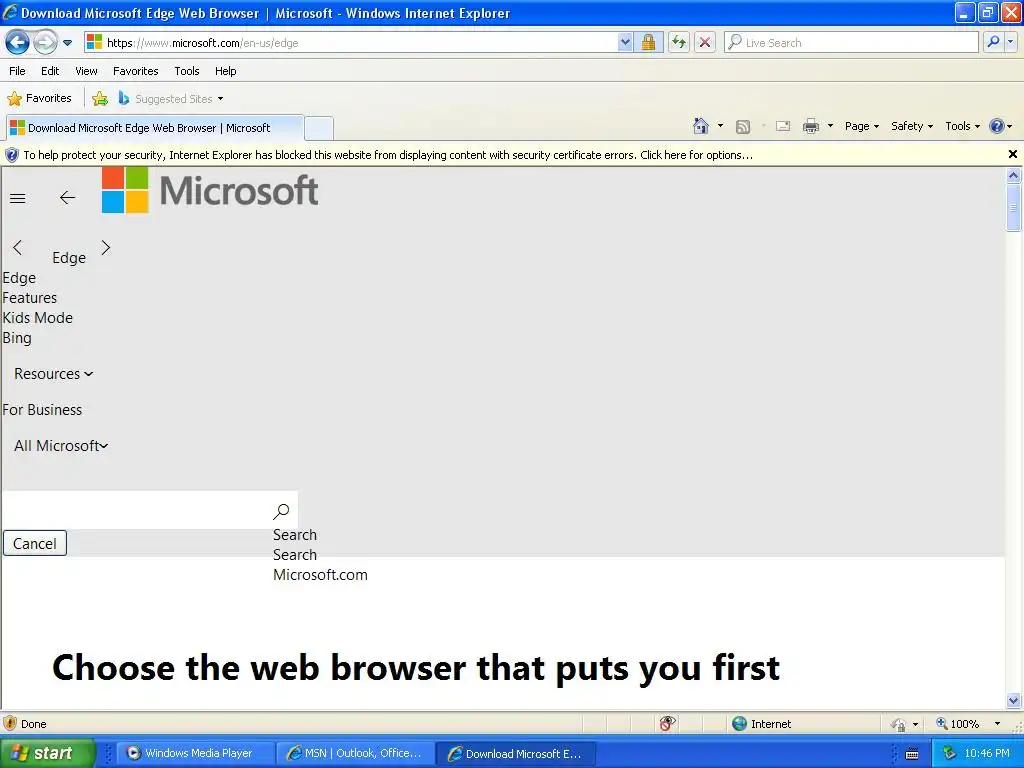The height and width of the screenshot is (768, 1024).
Task: Click the Microsoft logo
Action: [x=210, y=190]
